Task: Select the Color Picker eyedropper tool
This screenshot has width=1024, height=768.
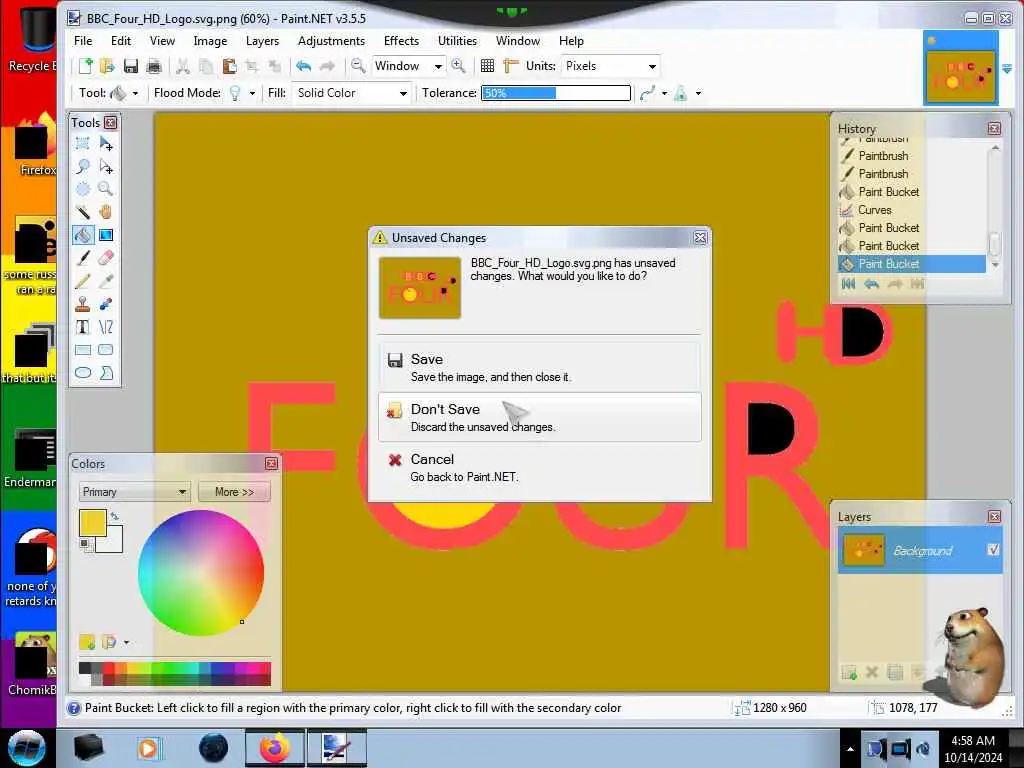Action: [x=106, y=281]
